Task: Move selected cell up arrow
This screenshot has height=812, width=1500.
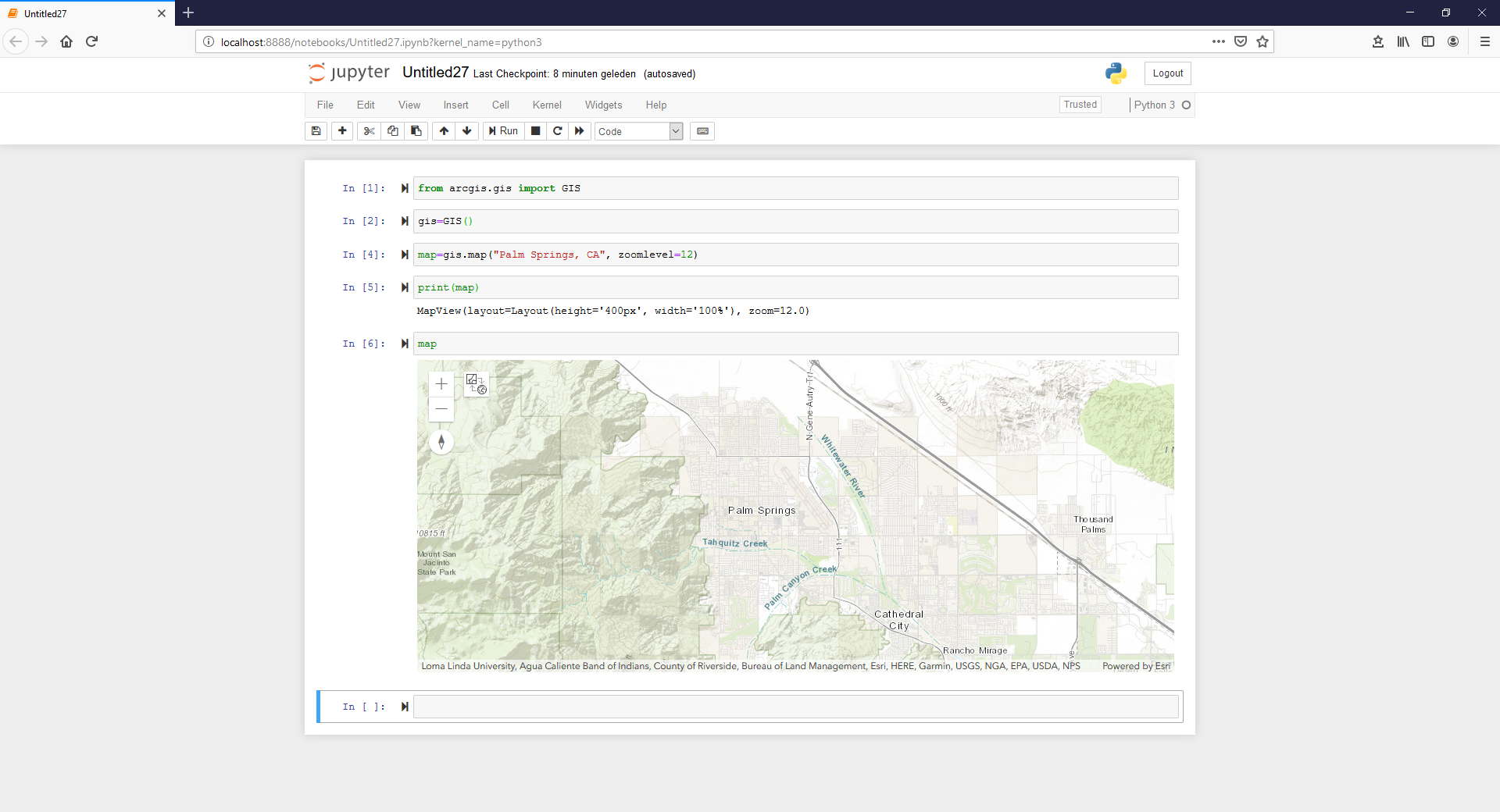Action: pyautogui.click(x=444, y=131)
